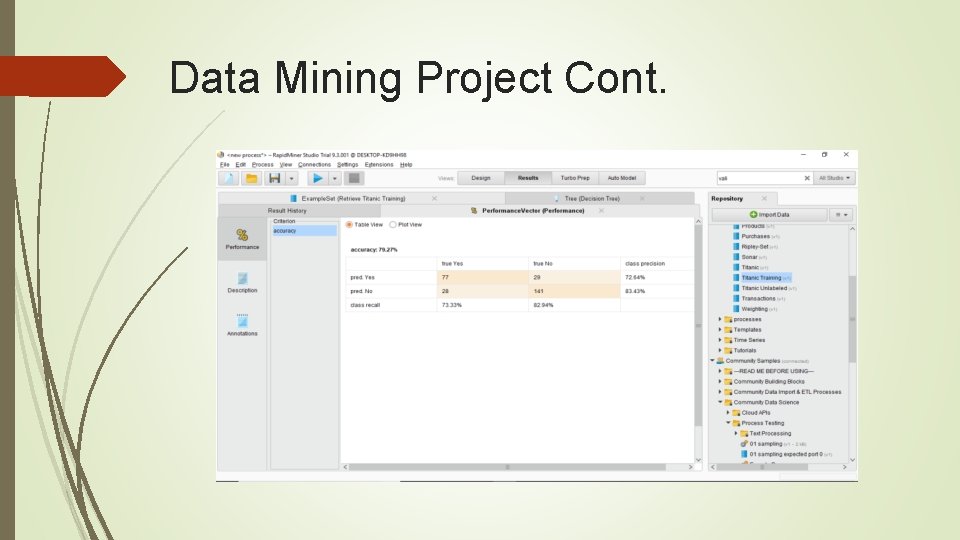Click the true Yes column header
960x540 pixels.
coord(482,264)
